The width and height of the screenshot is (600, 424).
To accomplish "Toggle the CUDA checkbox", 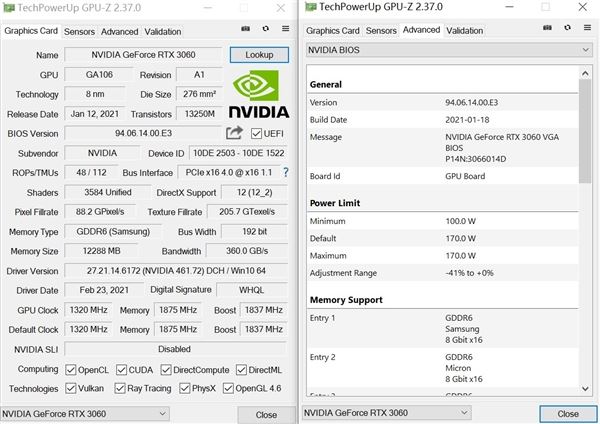I will point(121,370).
